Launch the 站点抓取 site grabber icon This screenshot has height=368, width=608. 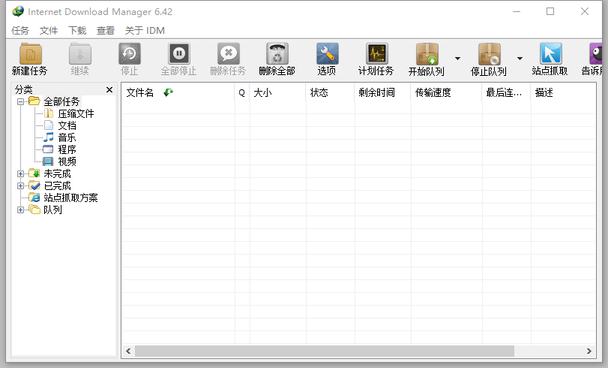coord(551,54)
